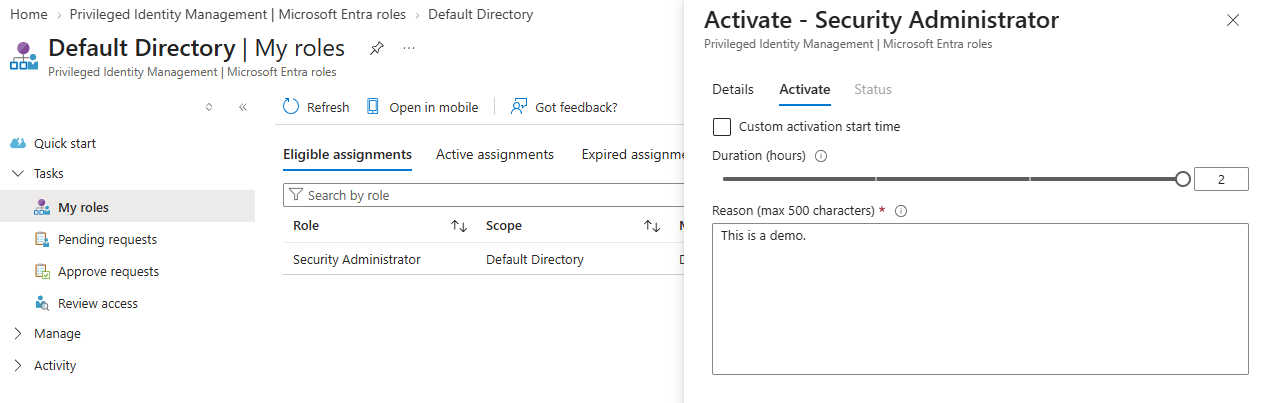Viewport: 1262px width, 403px height.
Task: Click the Got feedback person icon
Action: (519, 107)
